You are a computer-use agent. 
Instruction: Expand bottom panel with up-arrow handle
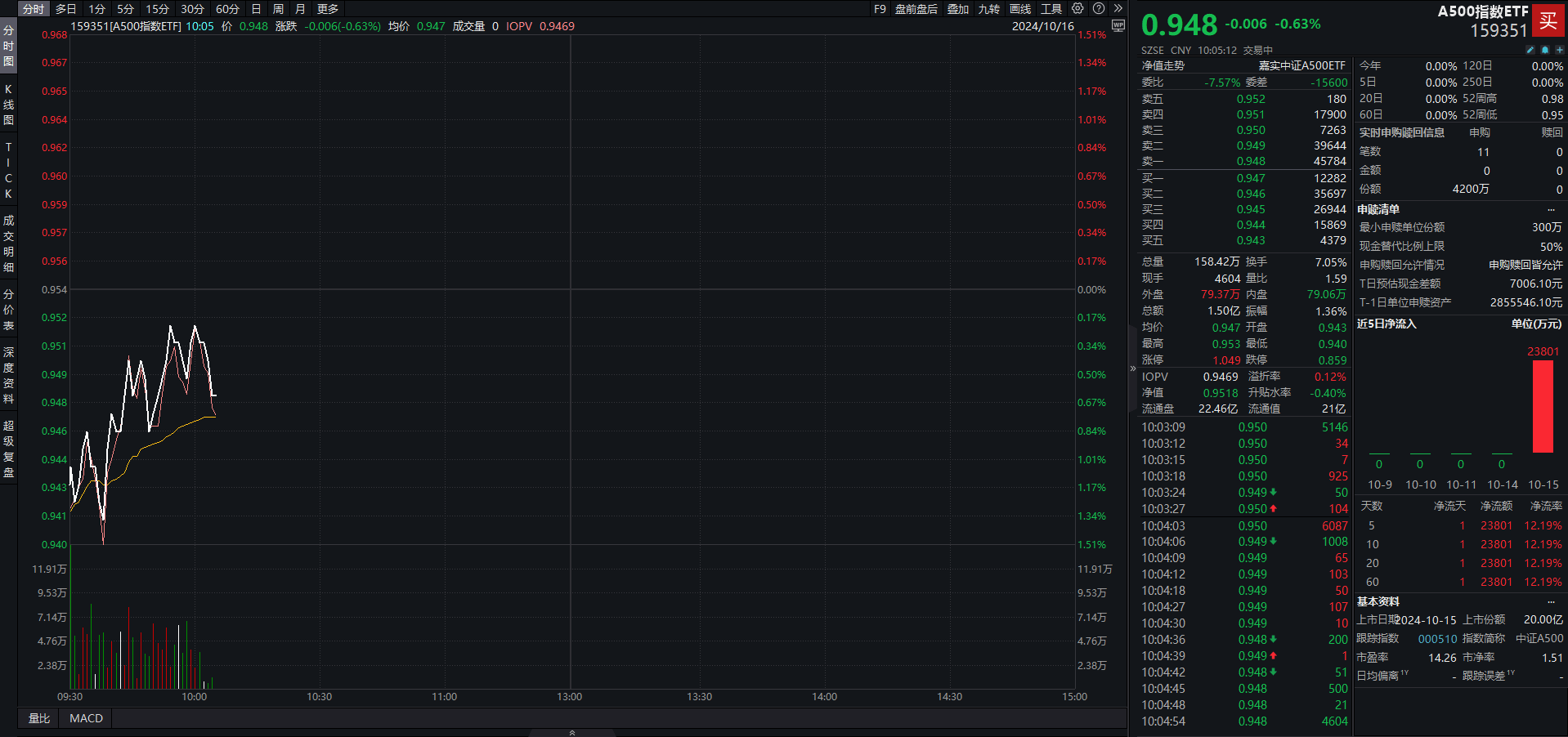(571, 732)
